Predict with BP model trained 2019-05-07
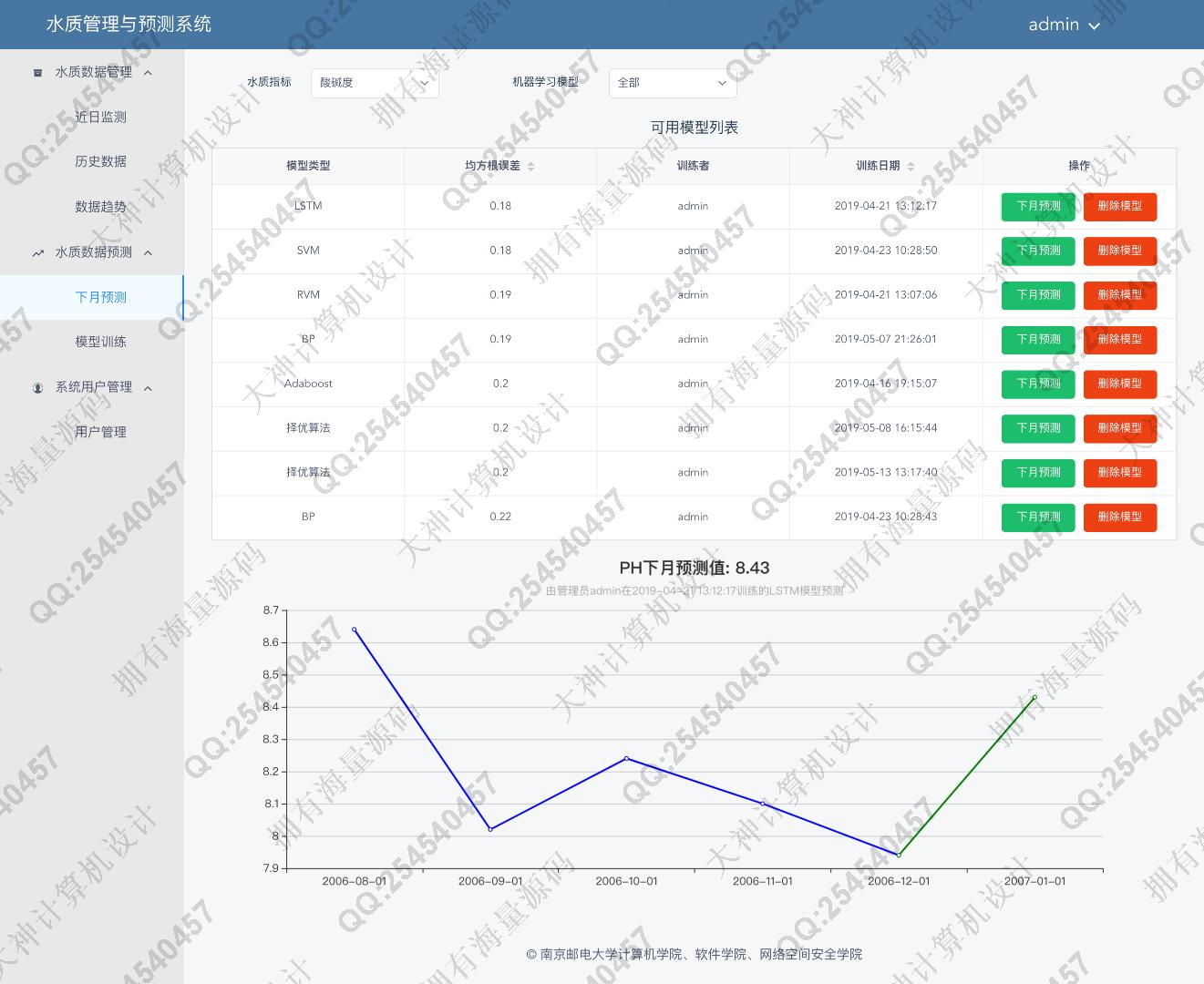Screen dimensions: 1204x984 pos(1038,340)
